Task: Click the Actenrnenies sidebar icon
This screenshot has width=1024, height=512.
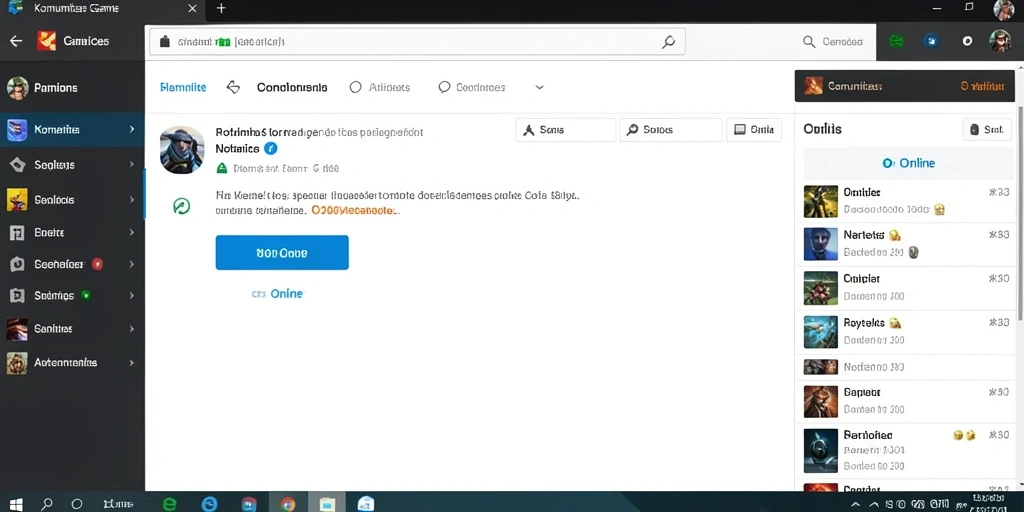Action: pyautogui.click(x=17, y=362)
